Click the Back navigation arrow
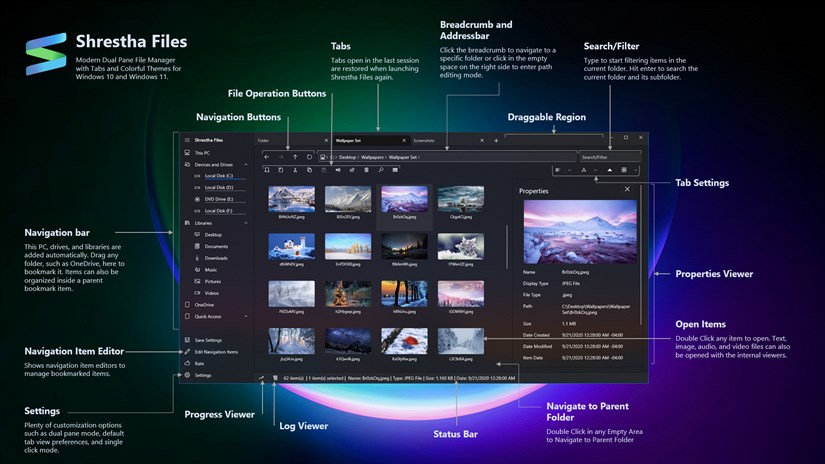825x464 pixels. (265, 157)
